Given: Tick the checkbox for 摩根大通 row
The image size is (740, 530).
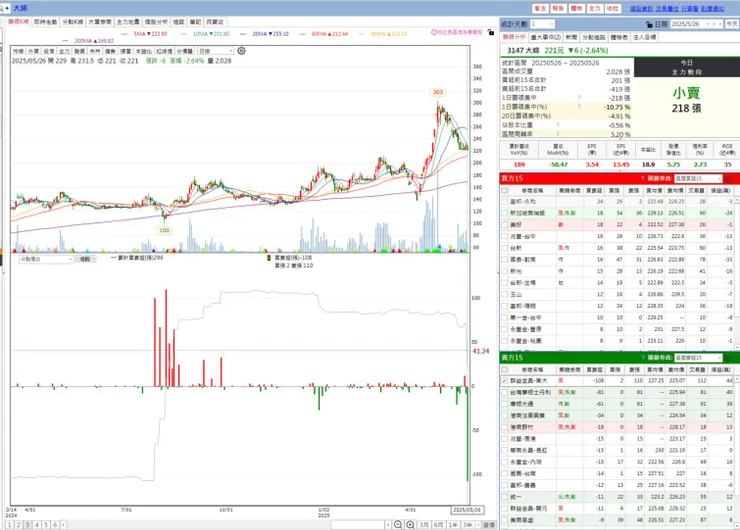Looking at the screenshot, I should click(505, 404).
